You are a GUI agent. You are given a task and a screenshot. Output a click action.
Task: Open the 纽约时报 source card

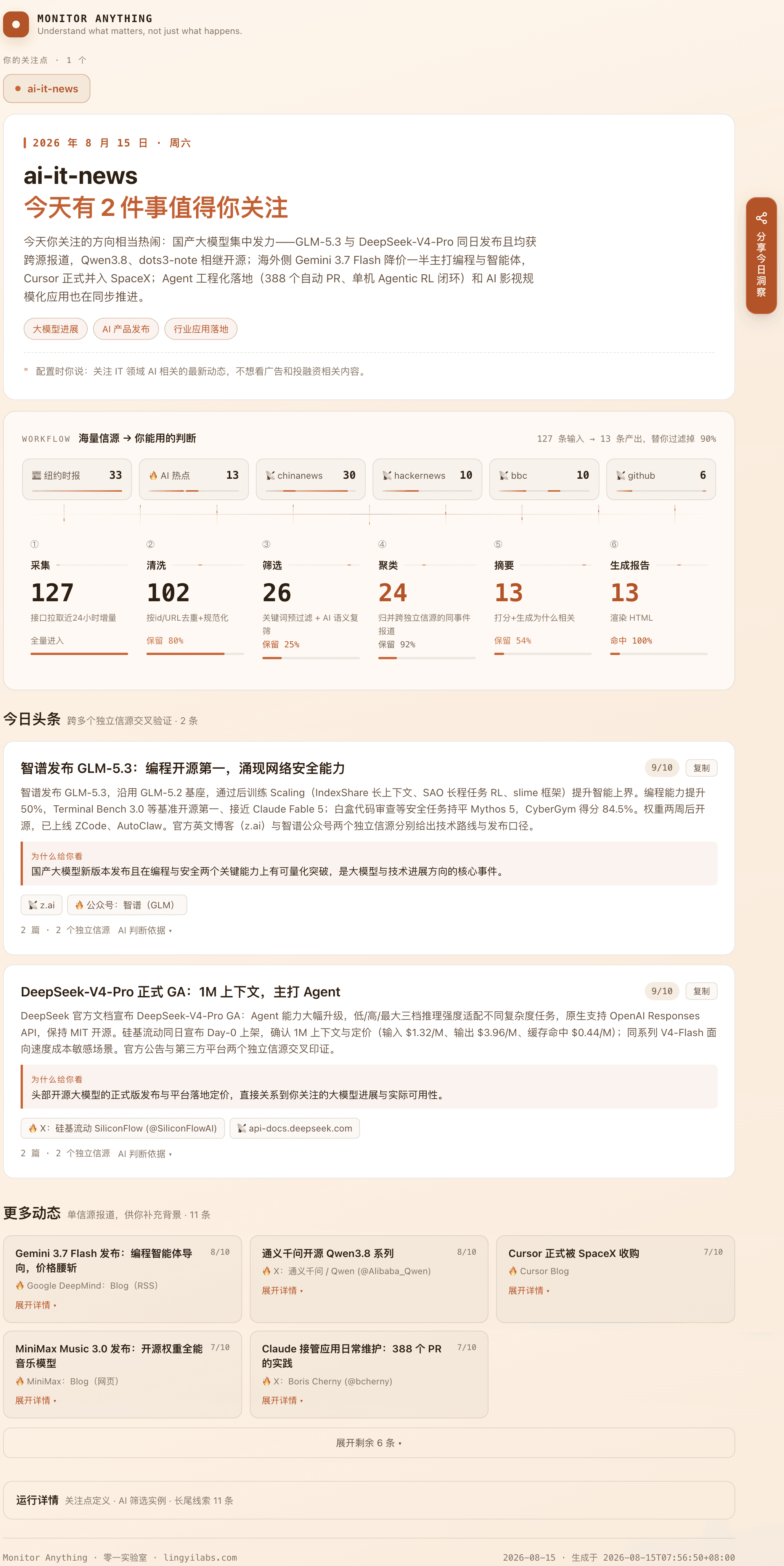[77, 479]
